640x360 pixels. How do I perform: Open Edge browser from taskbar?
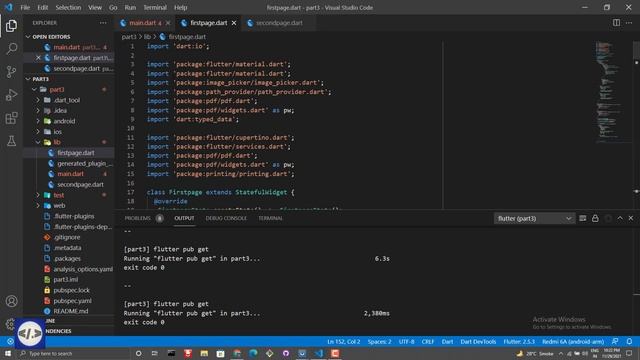click(x=253, y=353)
